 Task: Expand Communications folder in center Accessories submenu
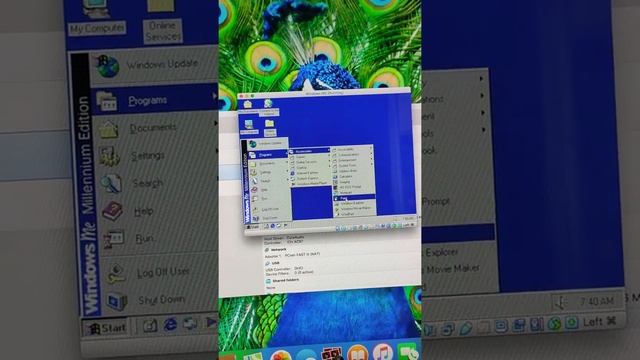[353, 155]
